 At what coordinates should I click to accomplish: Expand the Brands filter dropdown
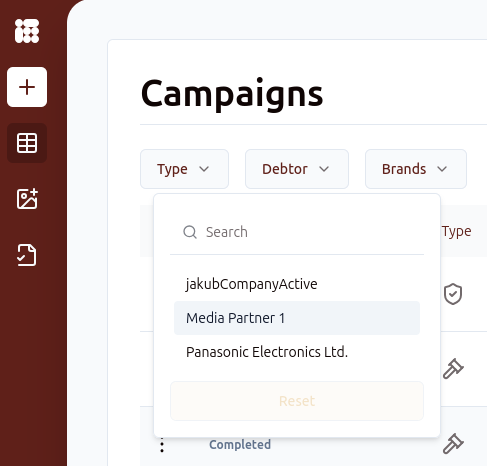coord(416,169)
